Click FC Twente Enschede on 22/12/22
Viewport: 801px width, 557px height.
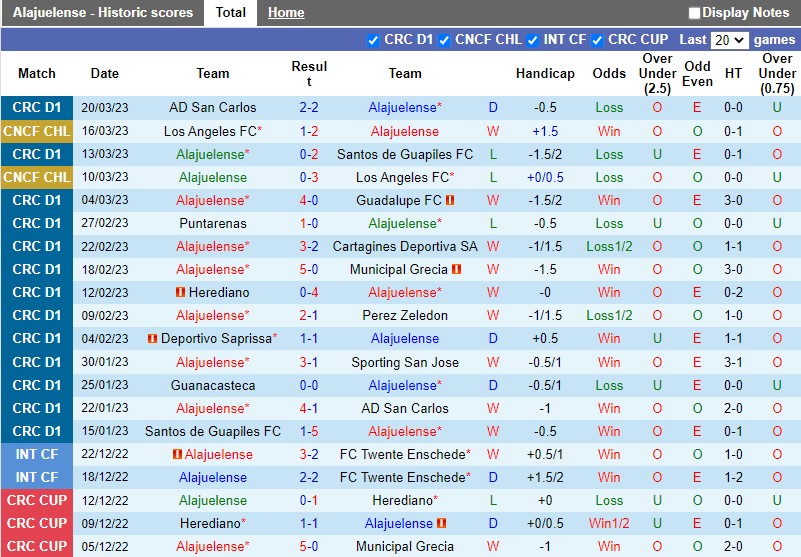pos(403,454)
